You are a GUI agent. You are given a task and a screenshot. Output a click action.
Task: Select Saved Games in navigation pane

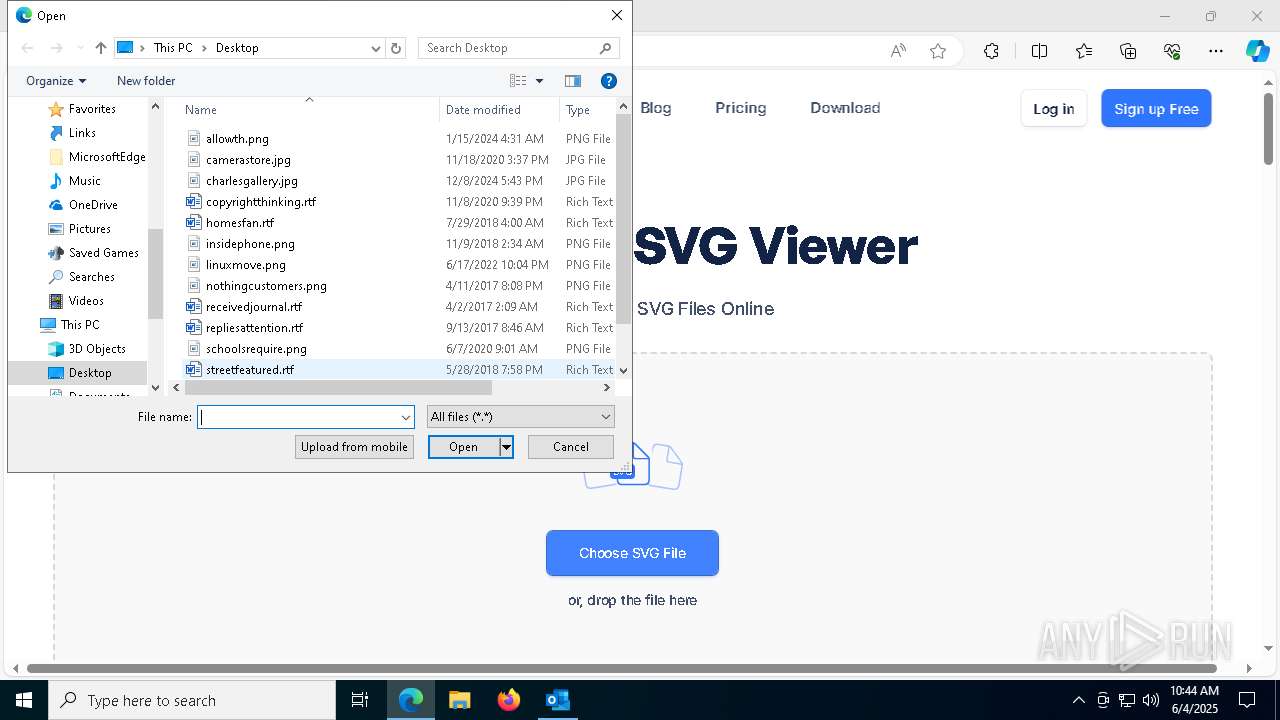pyautogui.click(x=103, y=253)
